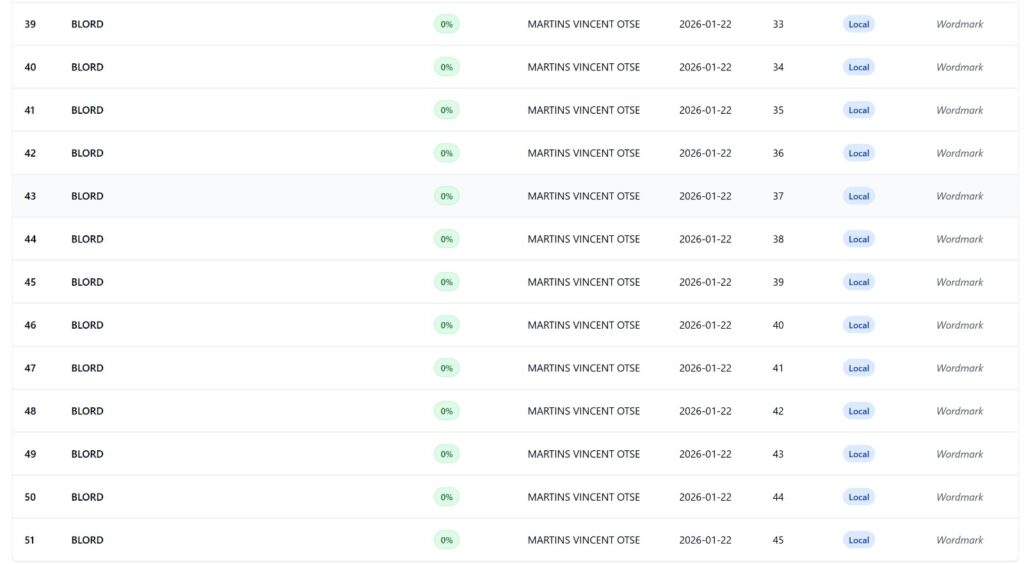Select the Local tag in row 48
The height and width of the screenshot is (564, 1024).
point(858,411)
